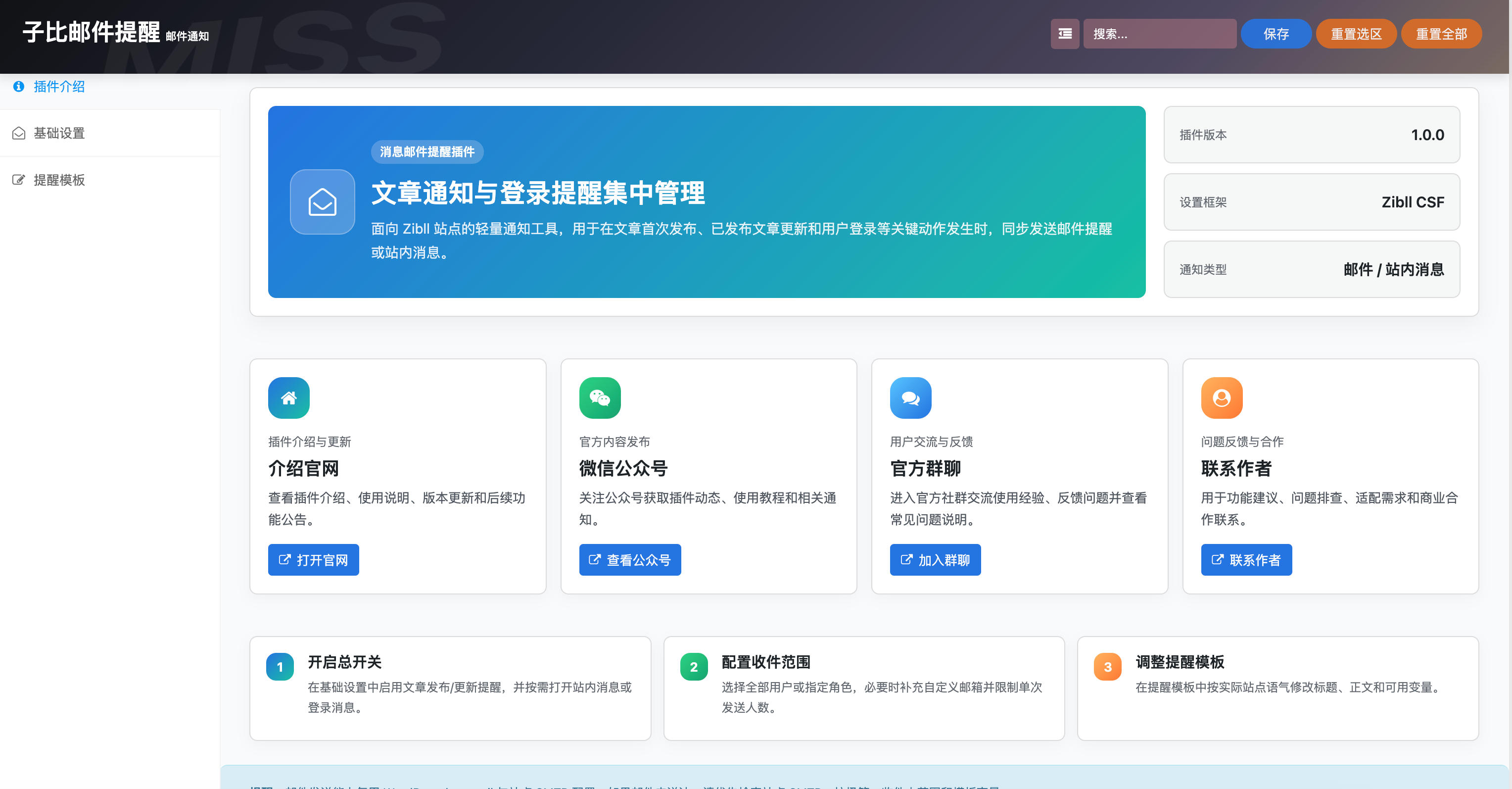Screen dimensions: 1512x789
Task: Open the official site via 打开官网
Action: (314, 559)
